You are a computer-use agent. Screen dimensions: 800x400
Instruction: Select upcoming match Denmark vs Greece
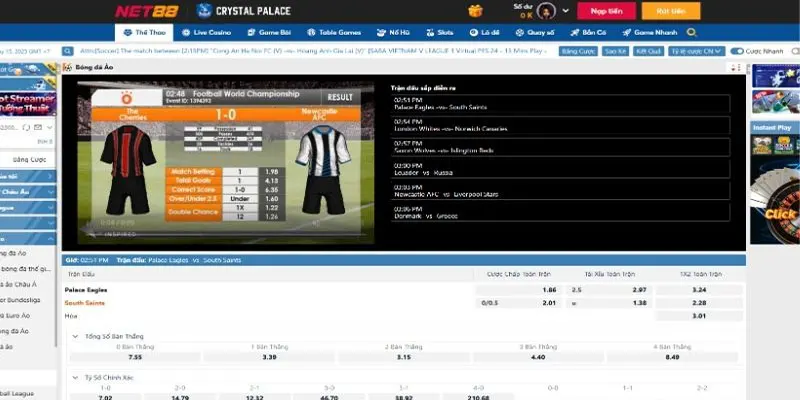560,212
